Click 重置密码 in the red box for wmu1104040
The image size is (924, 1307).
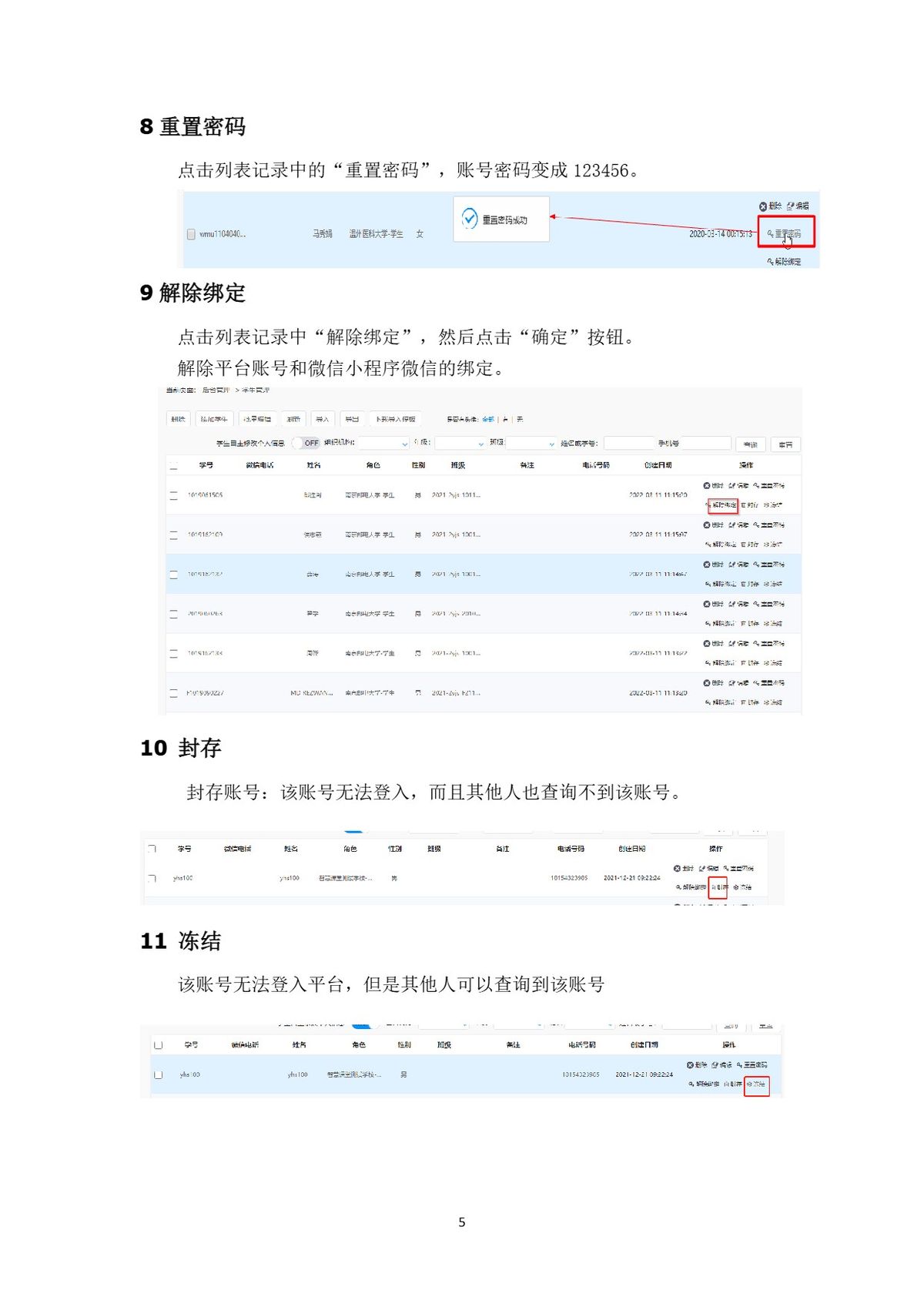point(785,233)
